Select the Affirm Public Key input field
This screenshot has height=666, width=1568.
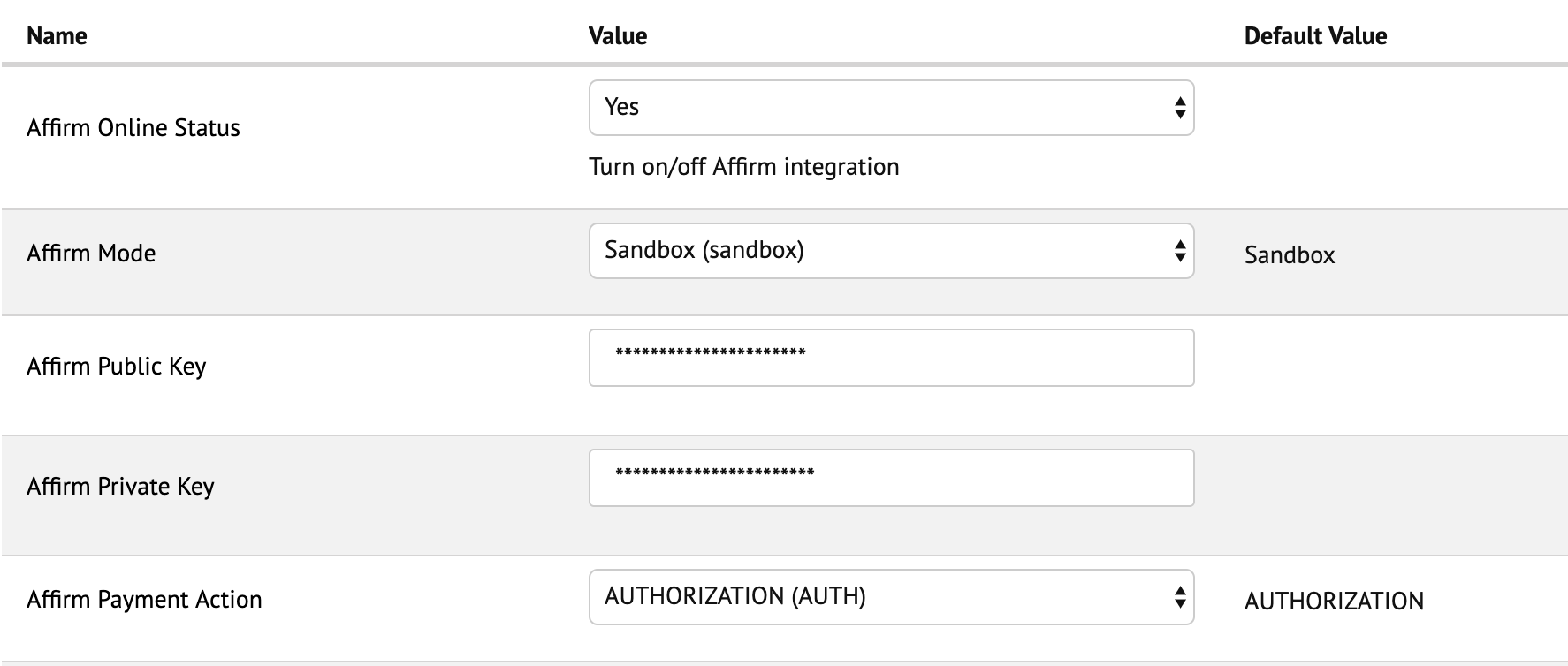890,357
